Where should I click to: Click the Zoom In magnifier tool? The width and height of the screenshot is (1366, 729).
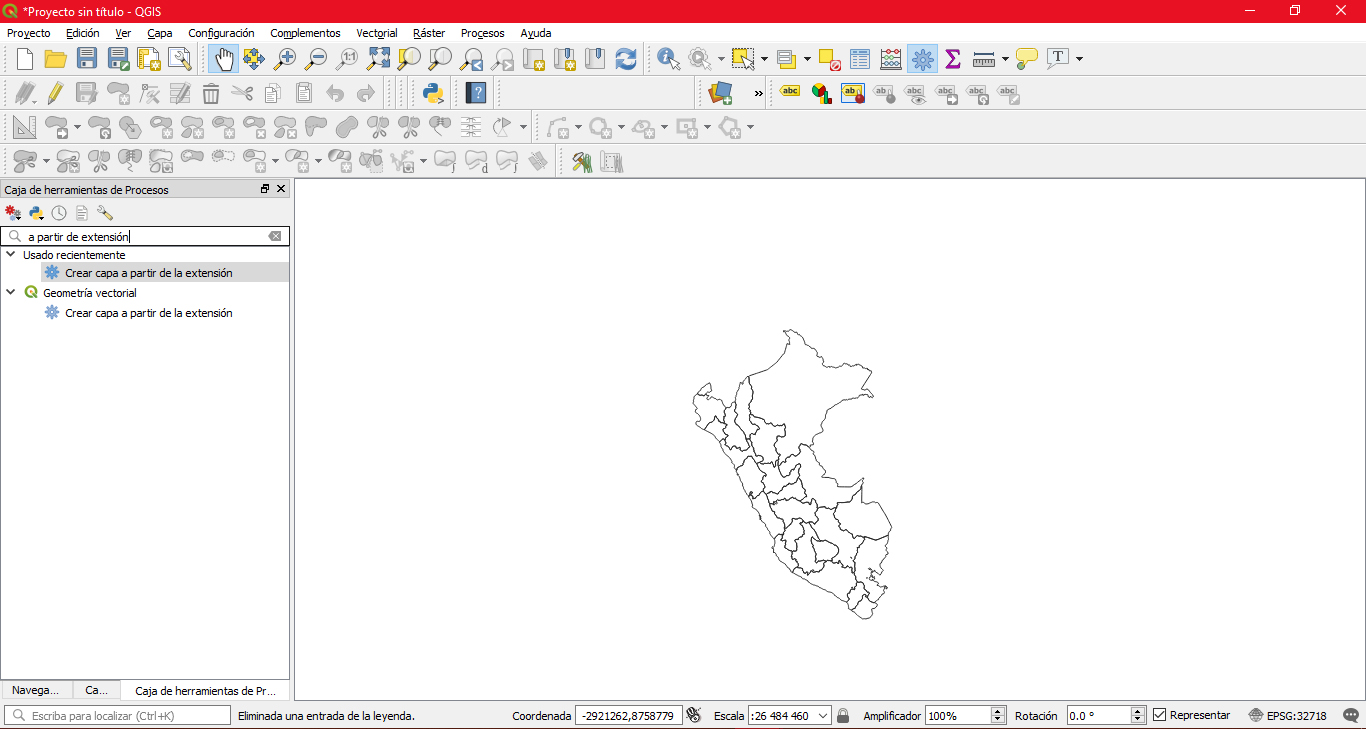285,59
